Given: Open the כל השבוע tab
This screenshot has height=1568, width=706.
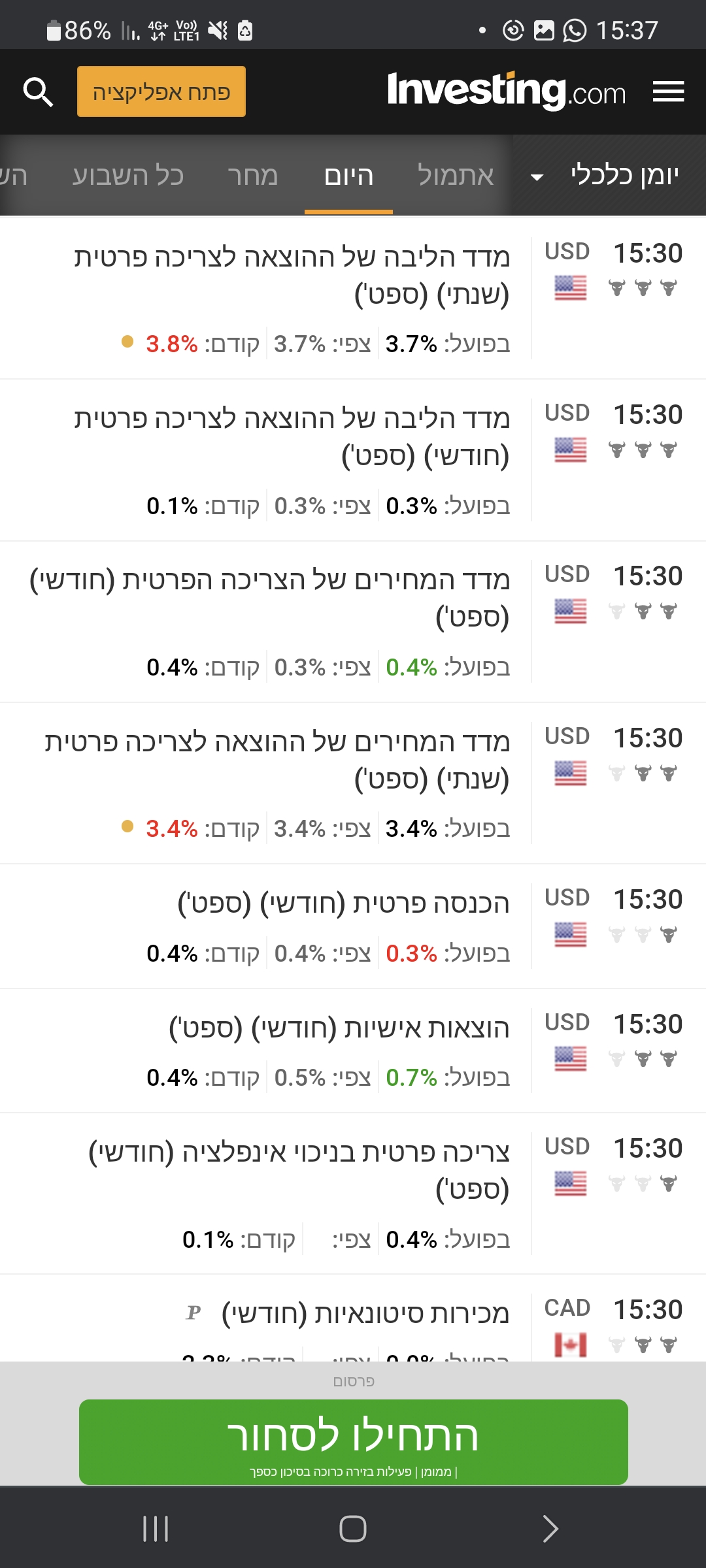Looking at the screenshot, I should tap(128, 176).
